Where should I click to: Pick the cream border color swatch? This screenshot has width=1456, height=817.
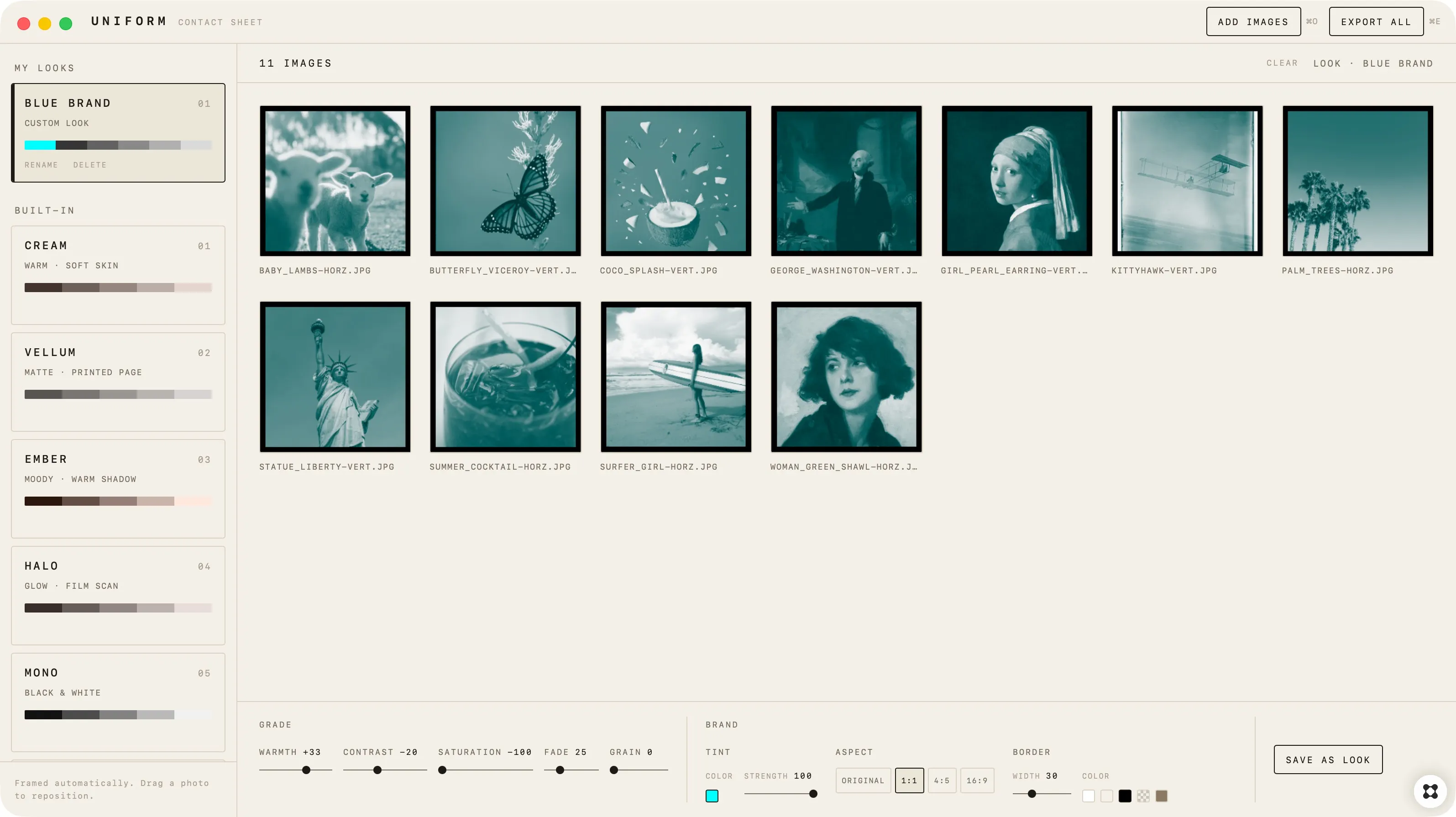tap(1107, 796)
